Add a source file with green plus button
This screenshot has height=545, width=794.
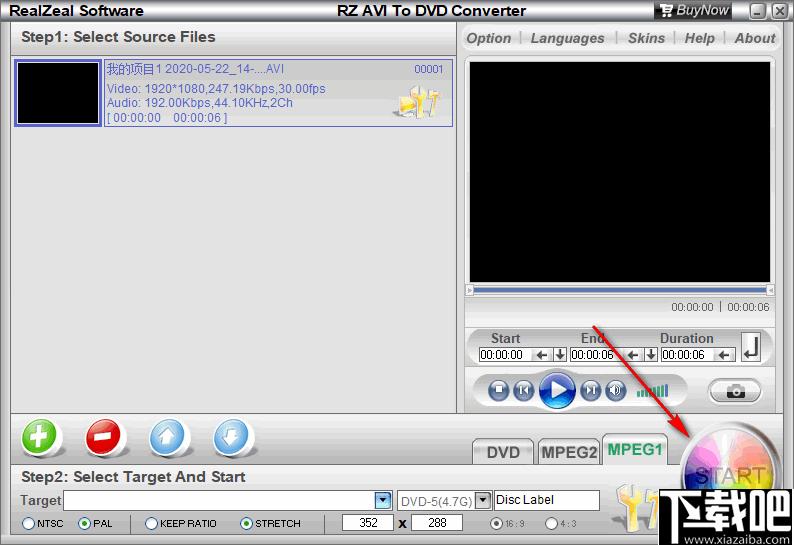coord(39,437)
